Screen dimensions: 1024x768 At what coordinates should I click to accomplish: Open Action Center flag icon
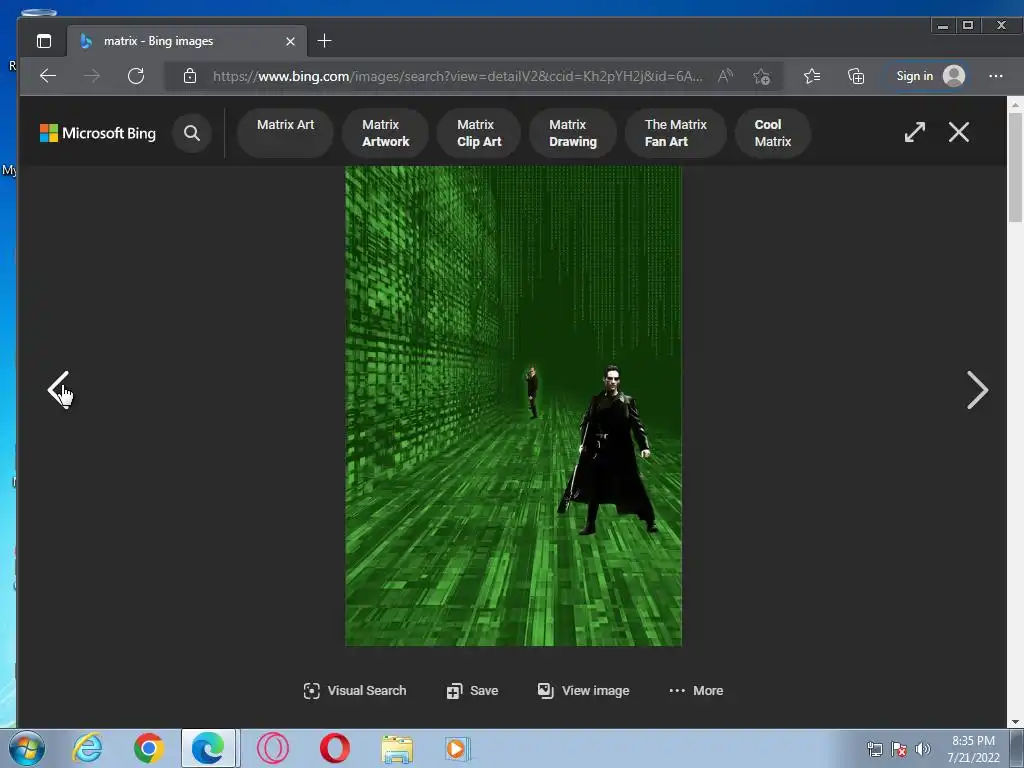(899, 749)
